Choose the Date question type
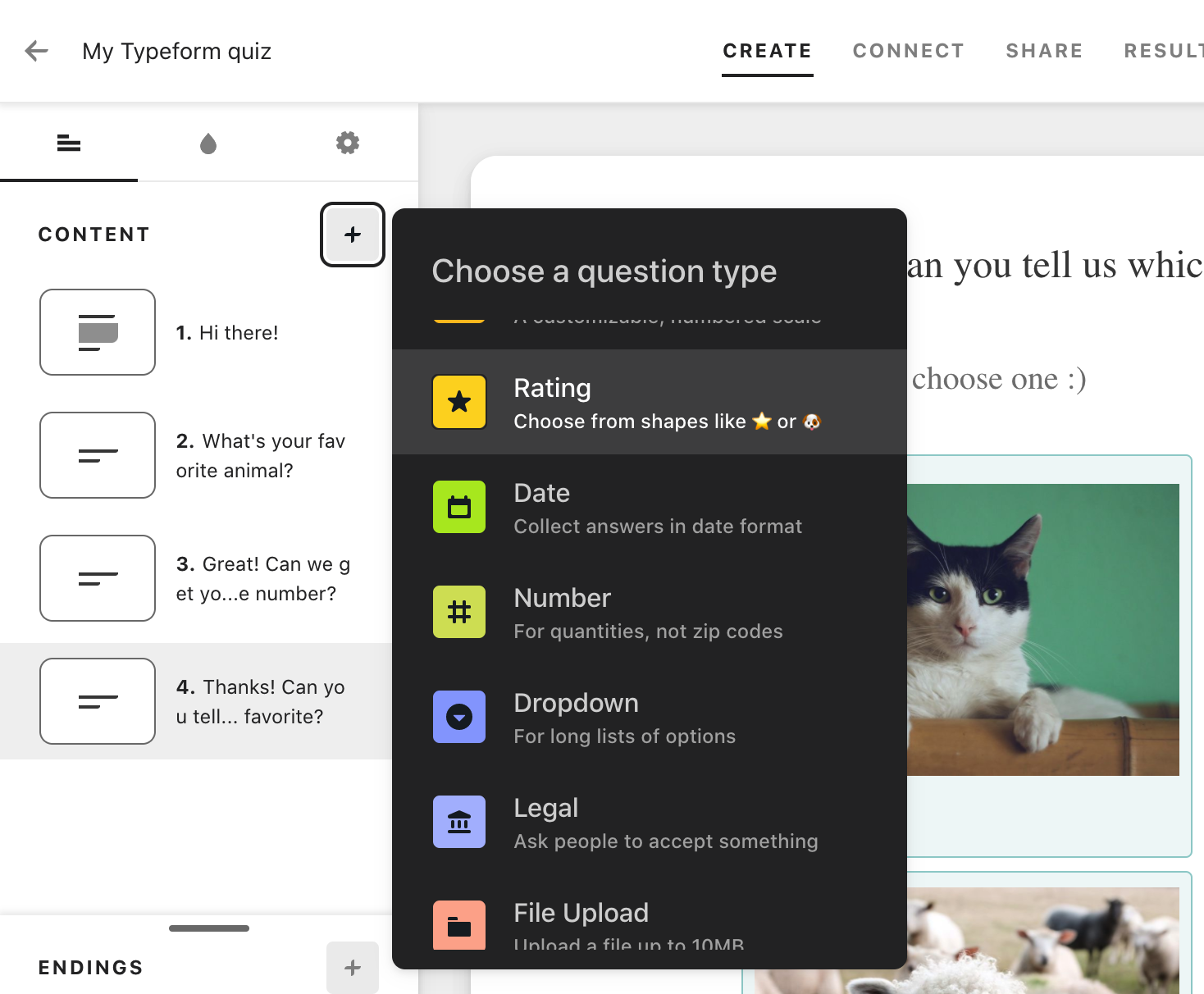This screenshot has height=994, width=1204. click(x=650, y=507)
